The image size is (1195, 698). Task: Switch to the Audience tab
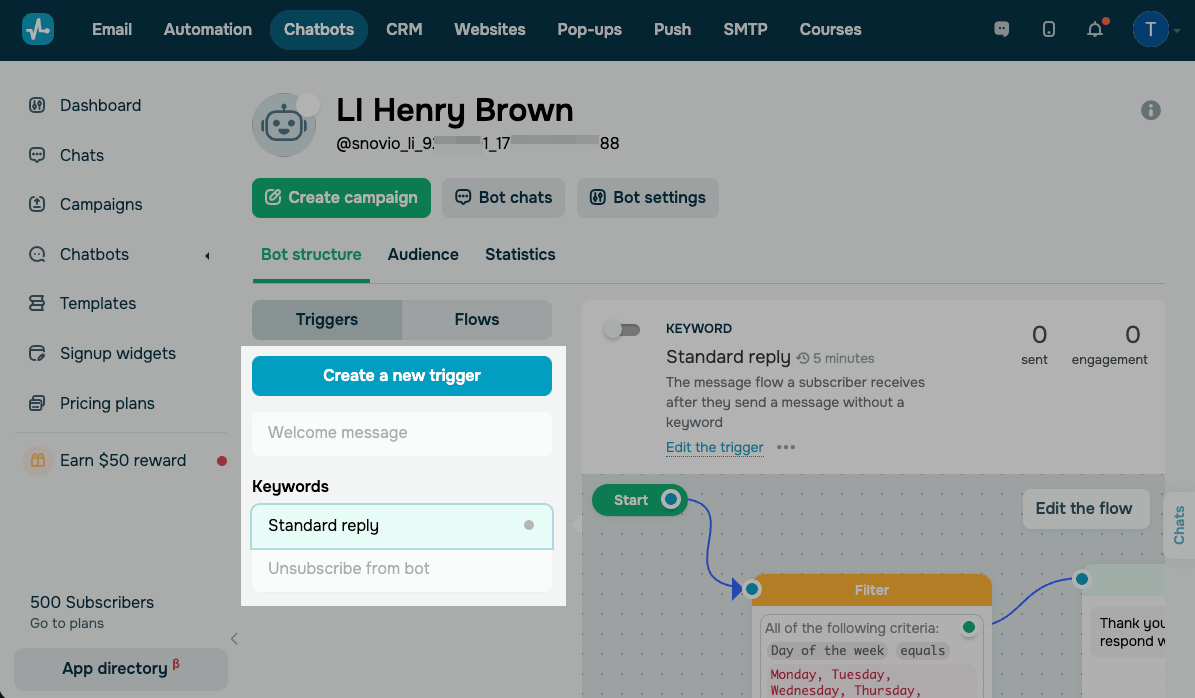tap(423, 255)
